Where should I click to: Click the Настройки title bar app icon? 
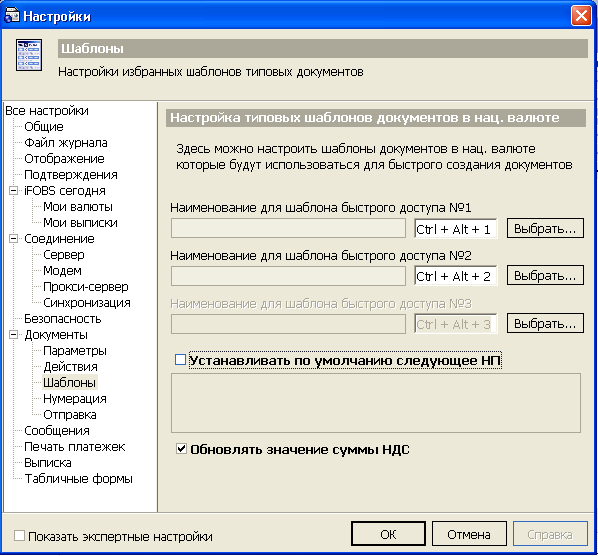(11, 15)
